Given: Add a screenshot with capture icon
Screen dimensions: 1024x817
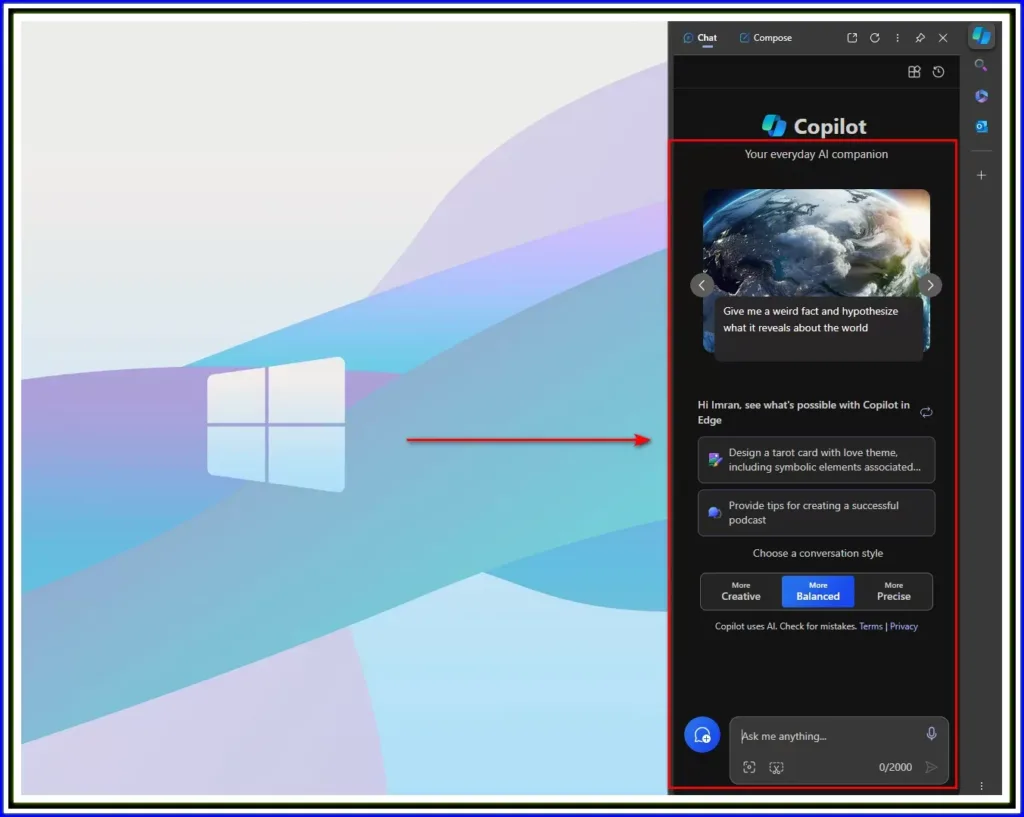Looking at the screenshot, I should point(776,767).
